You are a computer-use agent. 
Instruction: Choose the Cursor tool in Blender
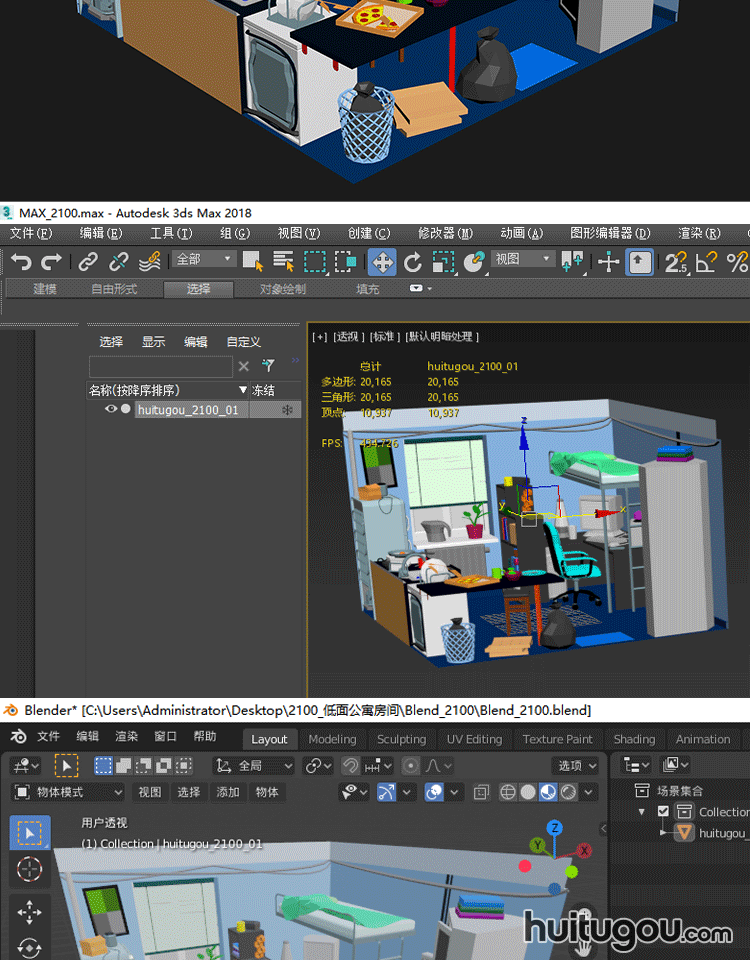[x=30, y=870]
